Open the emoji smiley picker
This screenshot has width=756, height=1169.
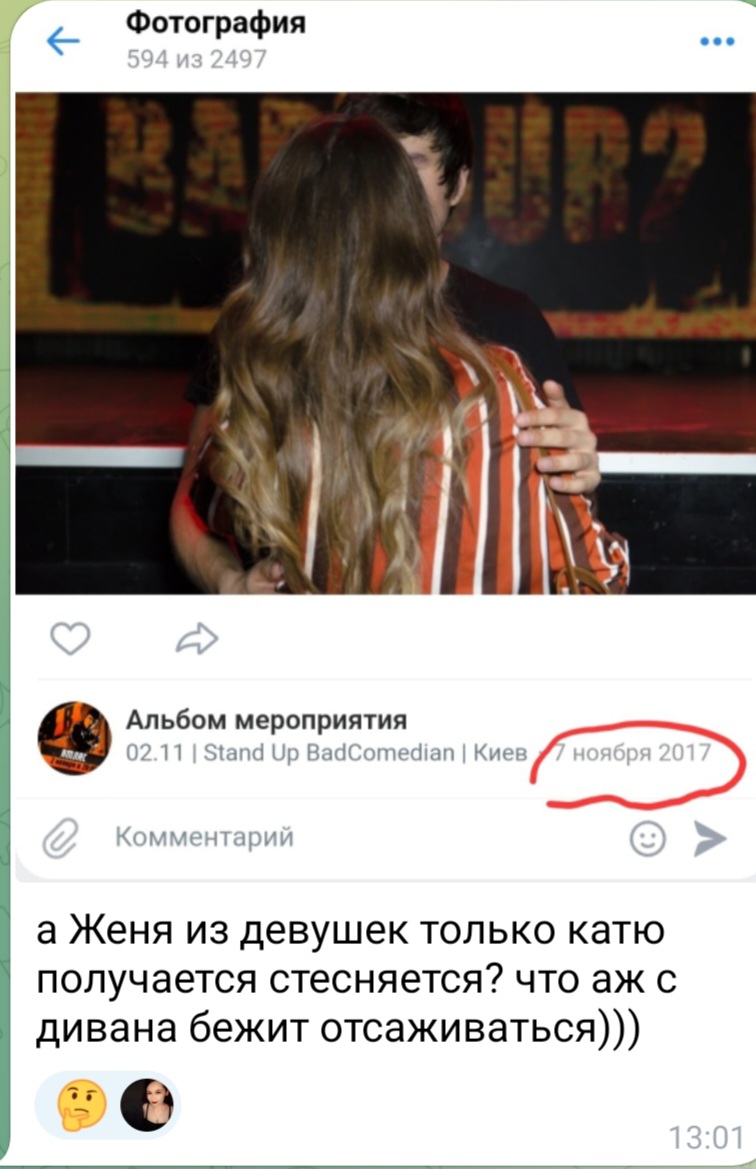pyautogui.click(x=647, y=839)
